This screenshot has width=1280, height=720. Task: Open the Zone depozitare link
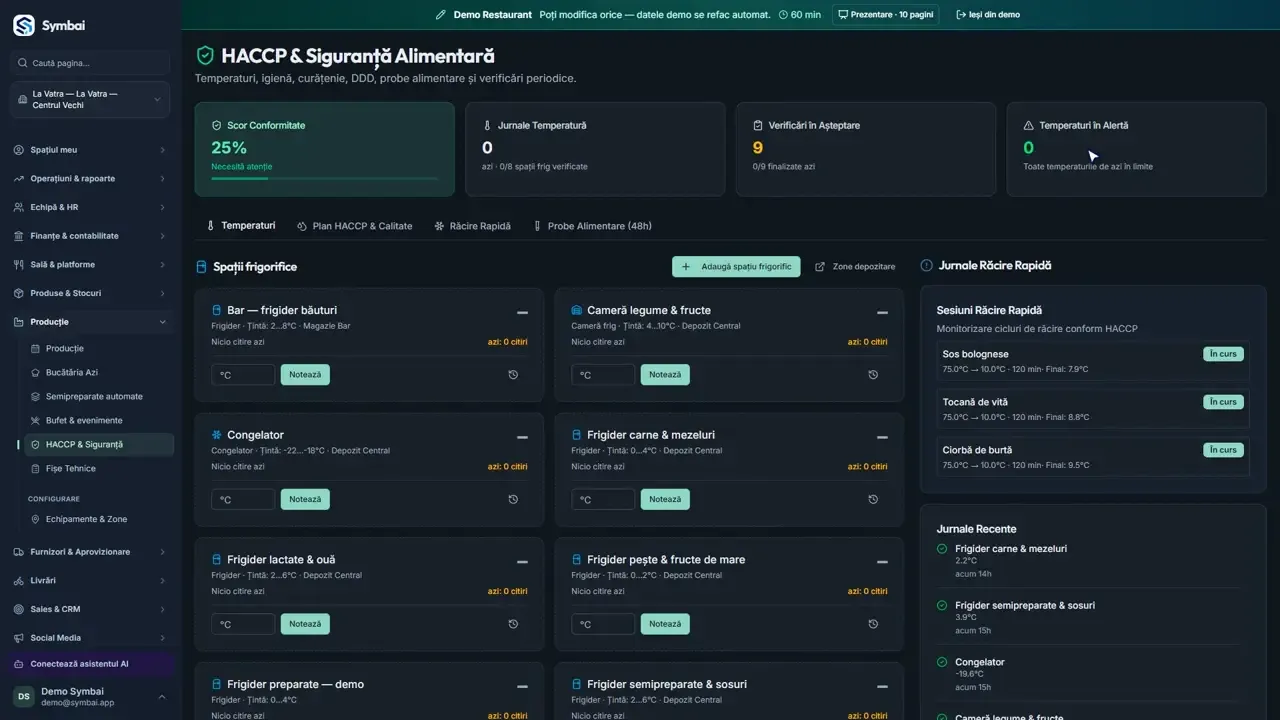pos(855,267)
